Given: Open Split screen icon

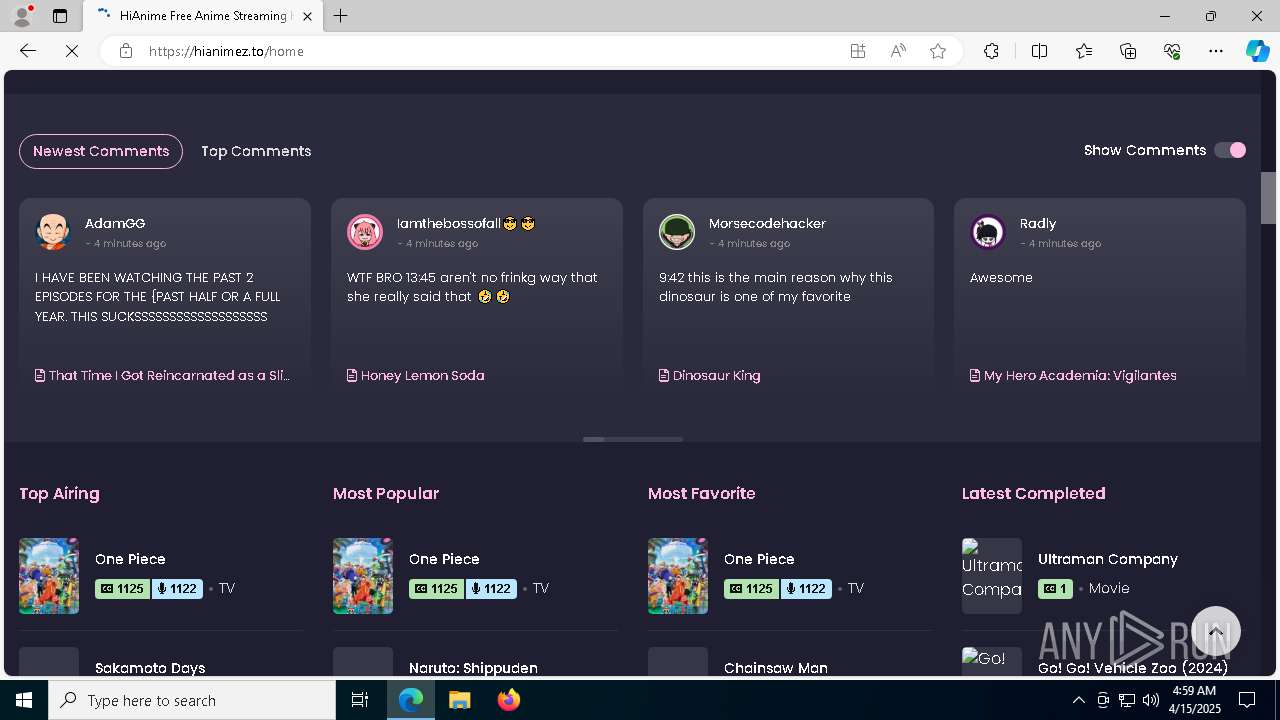Looking at the screenshot, I should pos(1040,51).
